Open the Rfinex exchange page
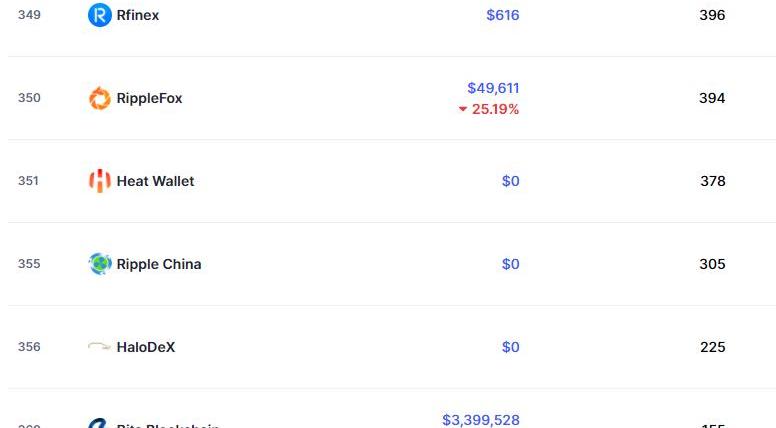Viewport: 776px width, 428px height. click(x=138, y=15)
